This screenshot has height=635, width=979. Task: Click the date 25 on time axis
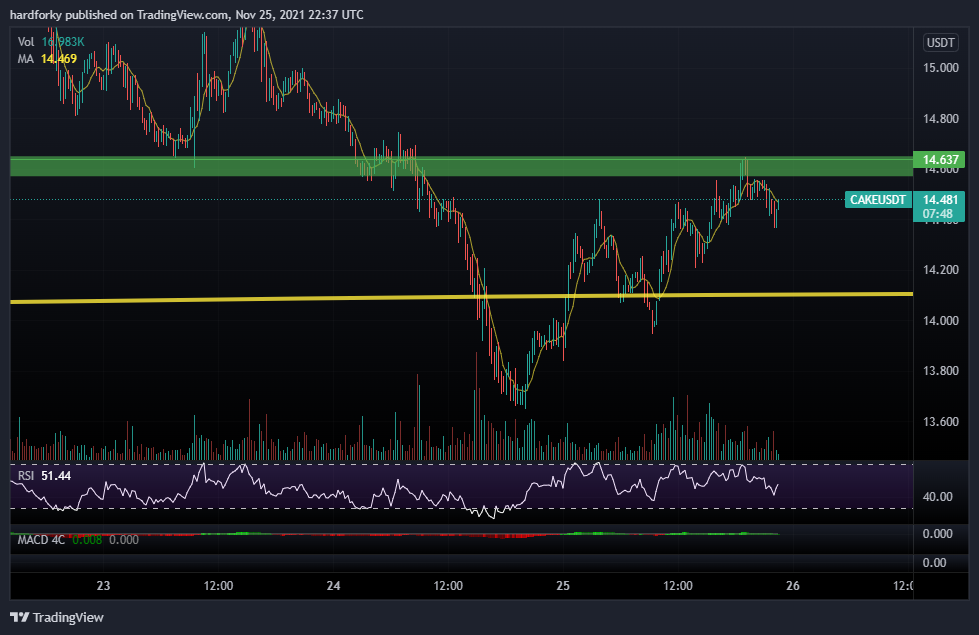pyautogui.click(x=563, y=586)
